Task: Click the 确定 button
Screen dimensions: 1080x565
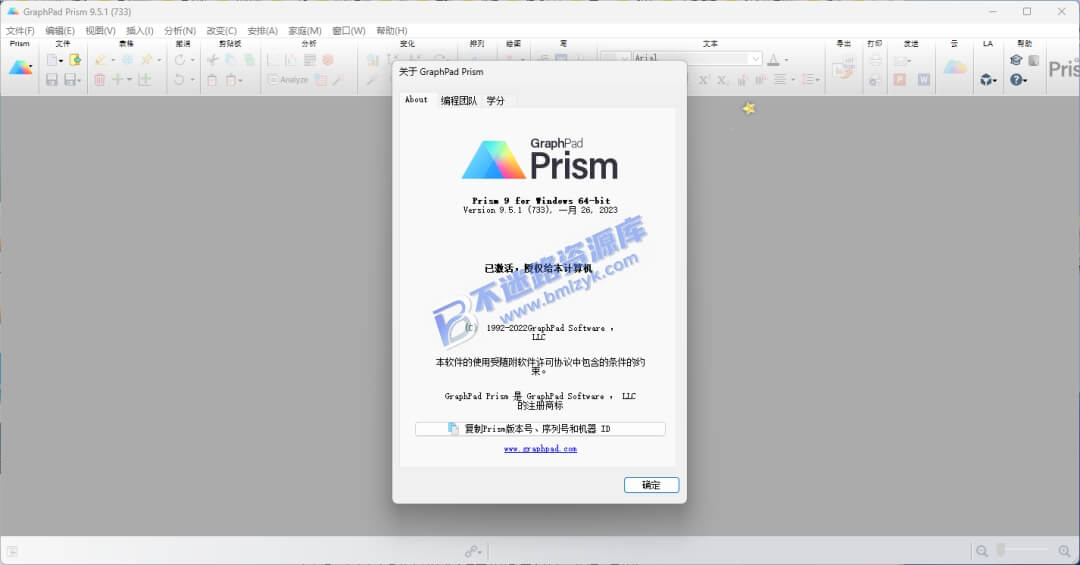Action: pyautogui.click(x=651, y=485)
